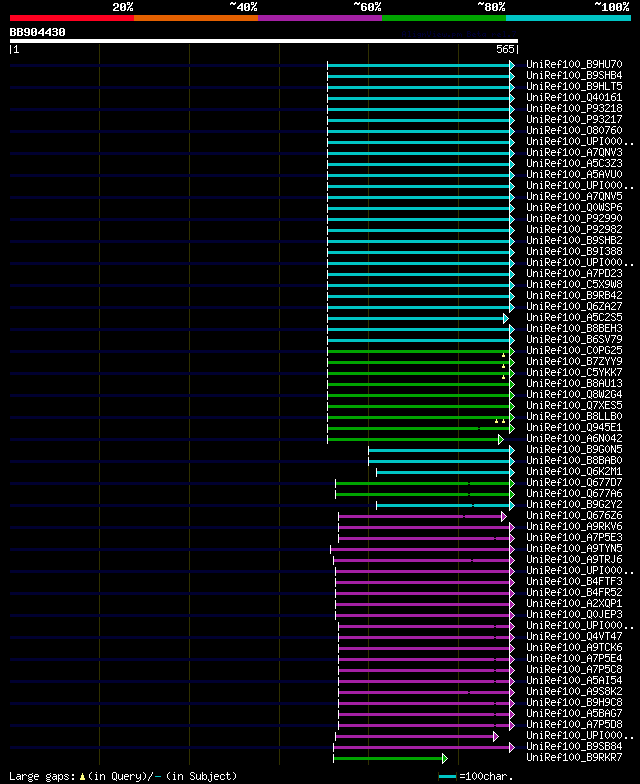Viewport: 640px width, 784px height.
Task: Open the UniRef100_B9RB42 entry
Action: [574, 296]
